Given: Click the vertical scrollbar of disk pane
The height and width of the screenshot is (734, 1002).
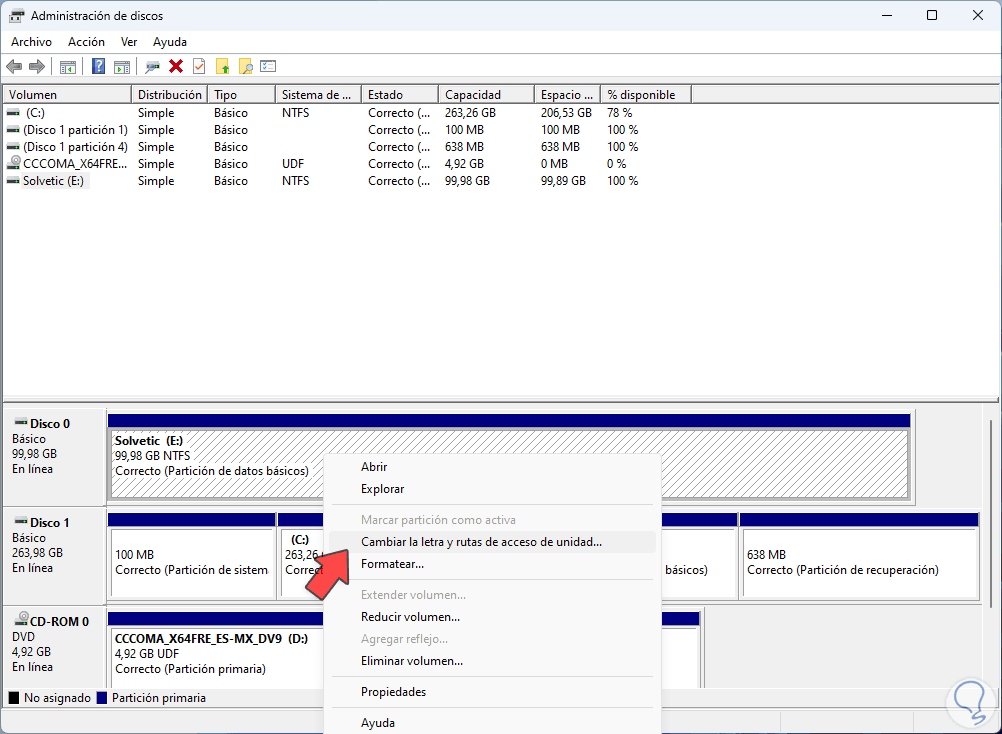Looking at the screenshot, I should 991,514.
